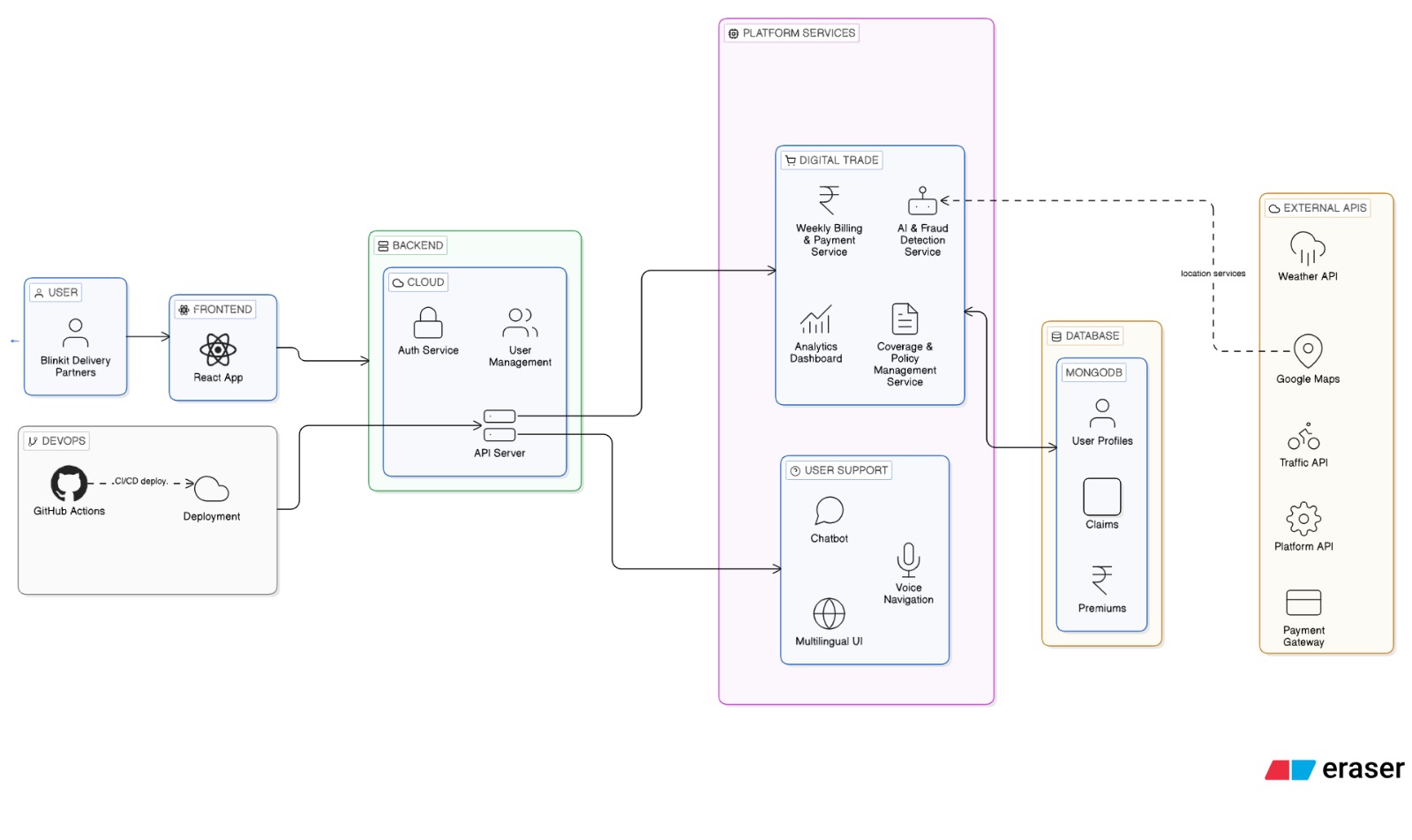Click Coverage & Policy Management document icon
Viewport: 1412px width, 840px height.
pos(905,319)
